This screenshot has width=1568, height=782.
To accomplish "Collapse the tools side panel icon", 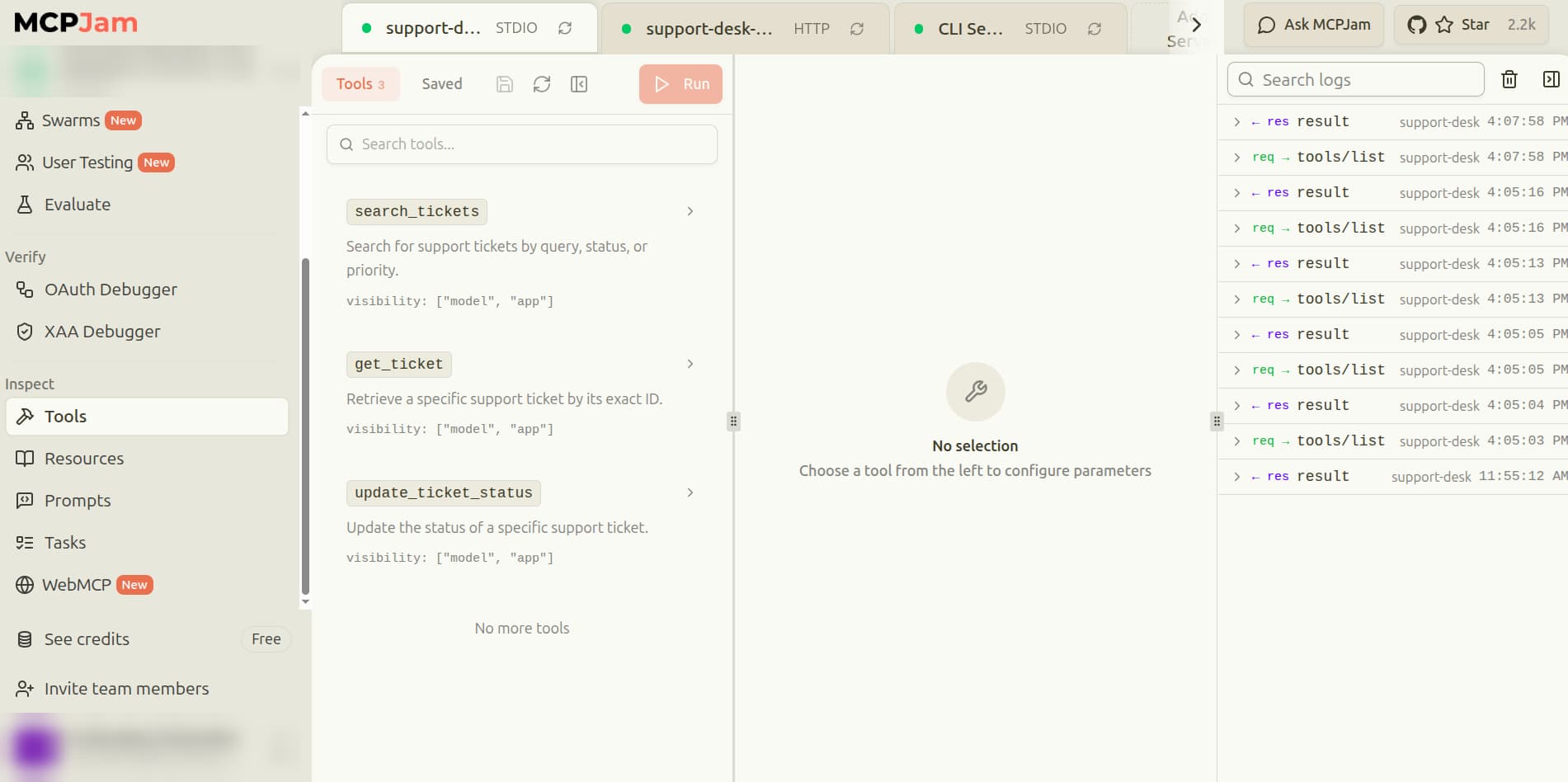I will coord(579,84).
